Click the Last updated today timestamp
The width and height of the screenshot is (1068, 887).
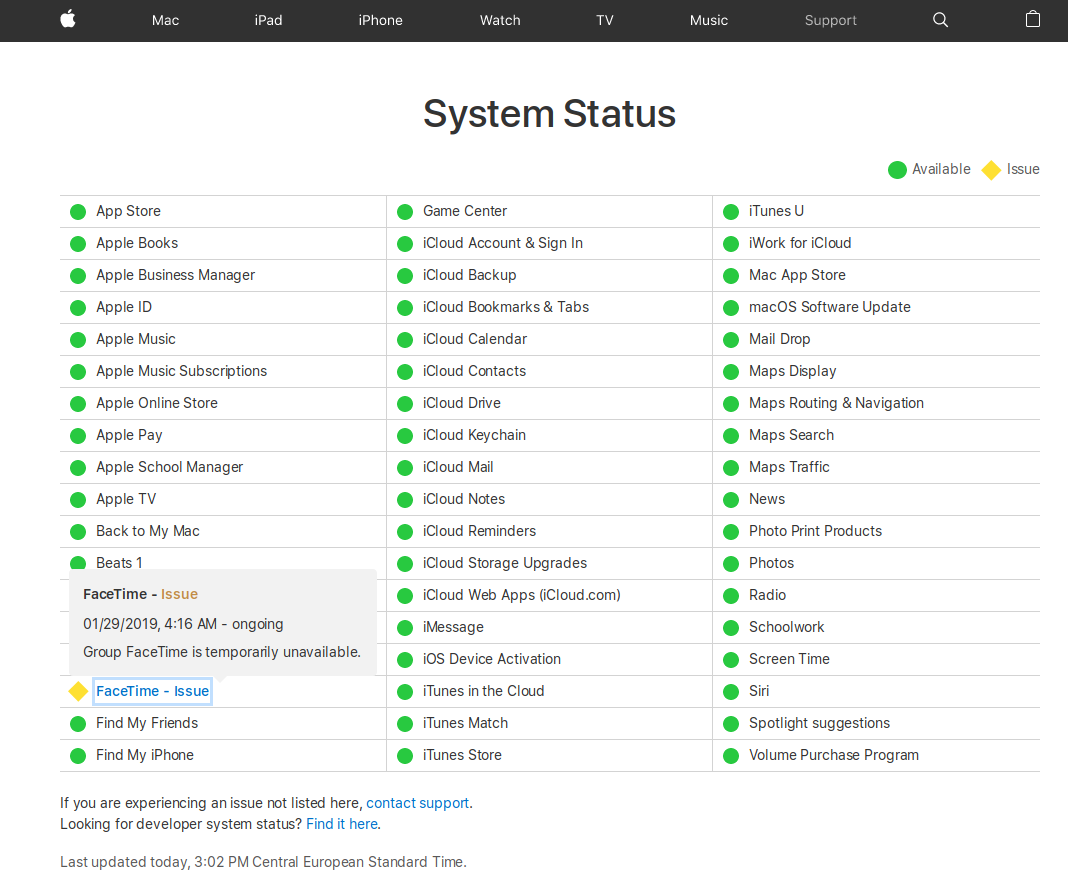click(x=264, y=862)
